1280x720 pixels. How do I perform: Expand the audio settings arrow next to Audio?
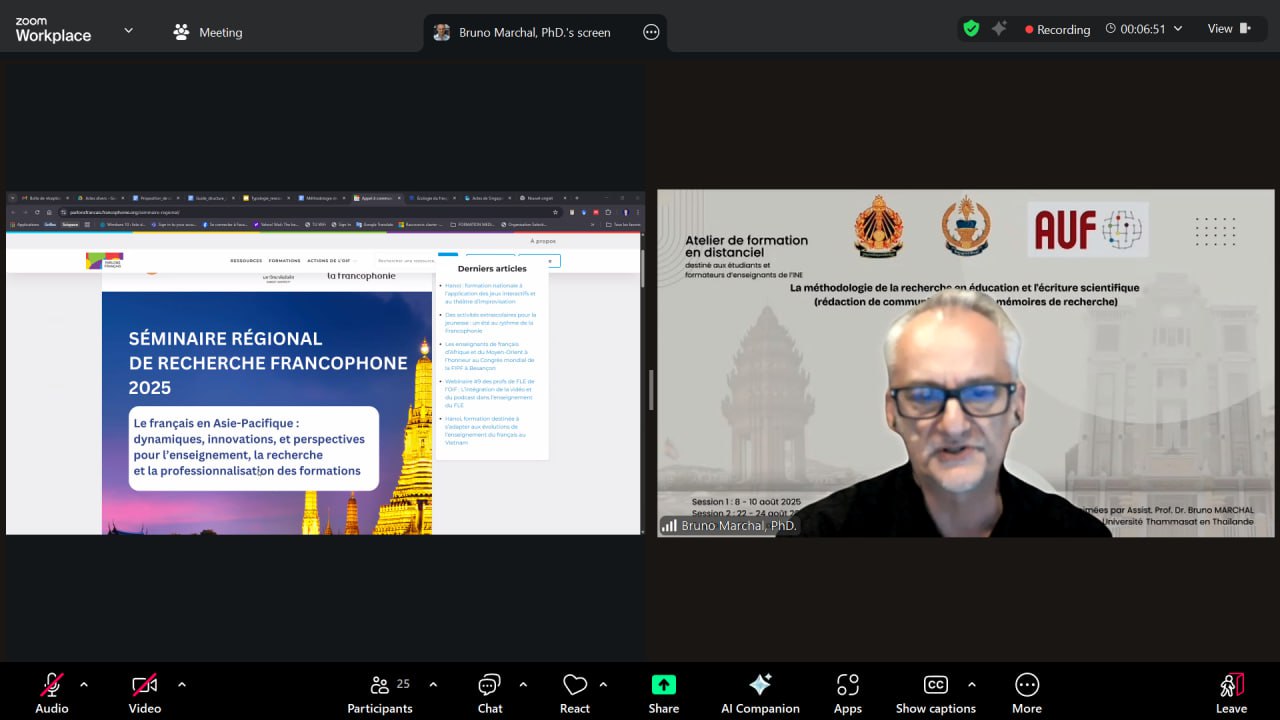(x=84, y=685)
